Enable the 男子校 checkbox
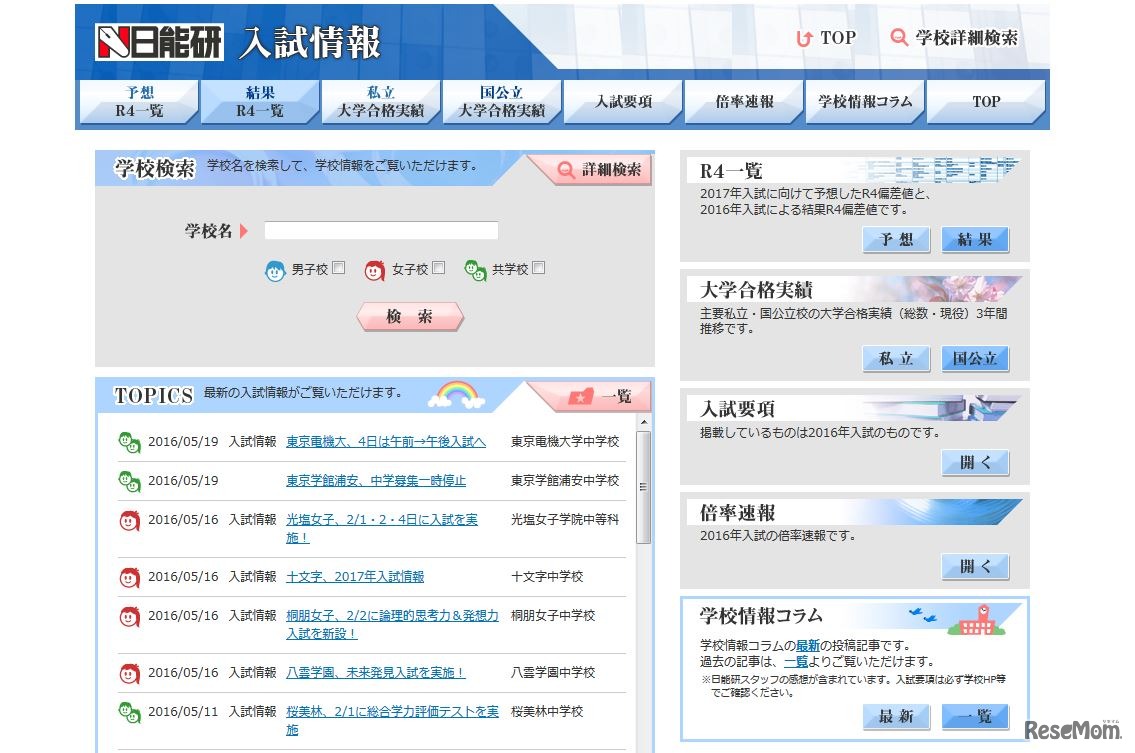The height and width of the screenshot is (753, 1135). click(x=339, y=268)
